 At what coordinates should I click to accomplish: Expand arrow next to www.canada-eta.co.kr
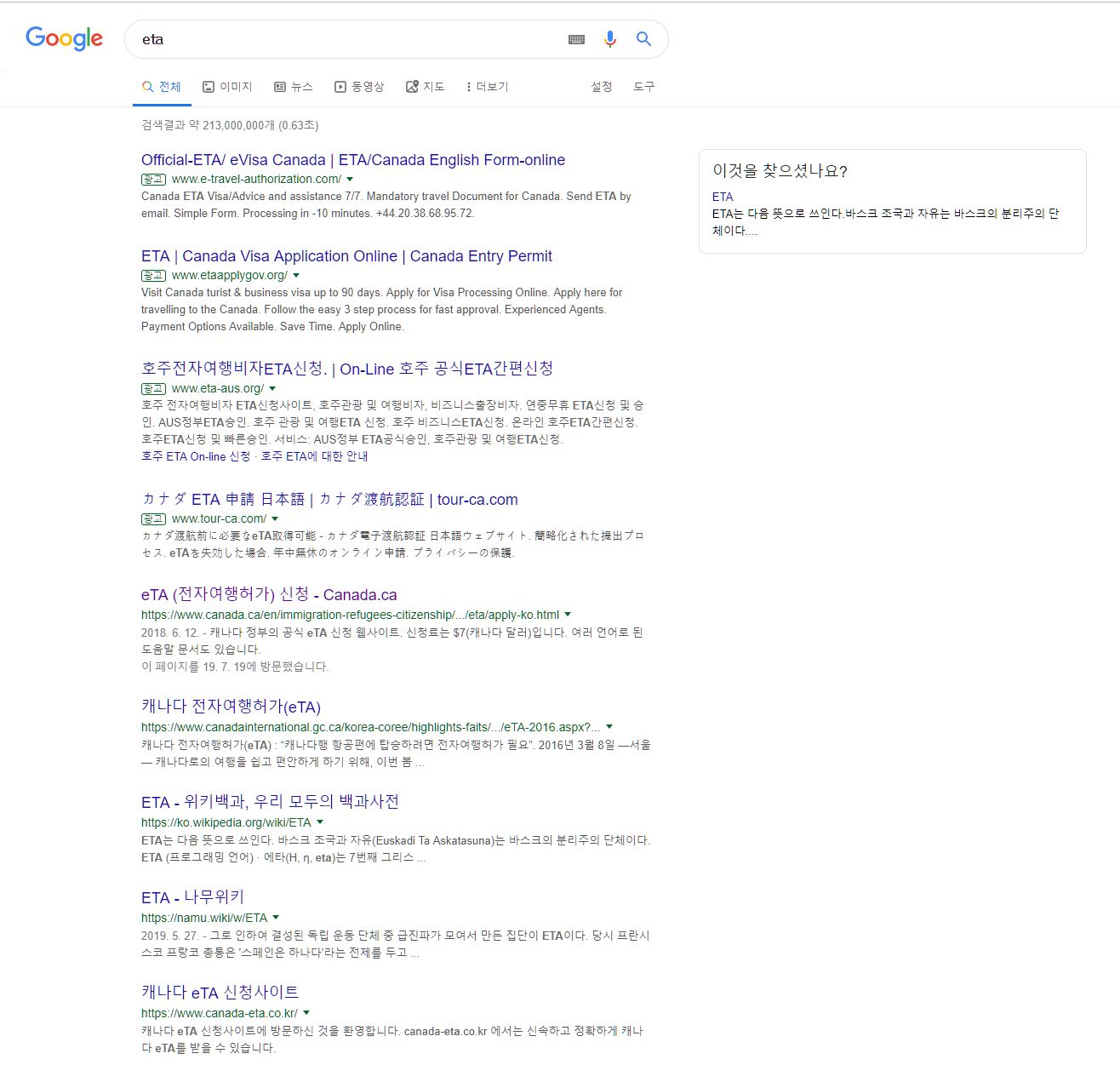coord(306,1013)
